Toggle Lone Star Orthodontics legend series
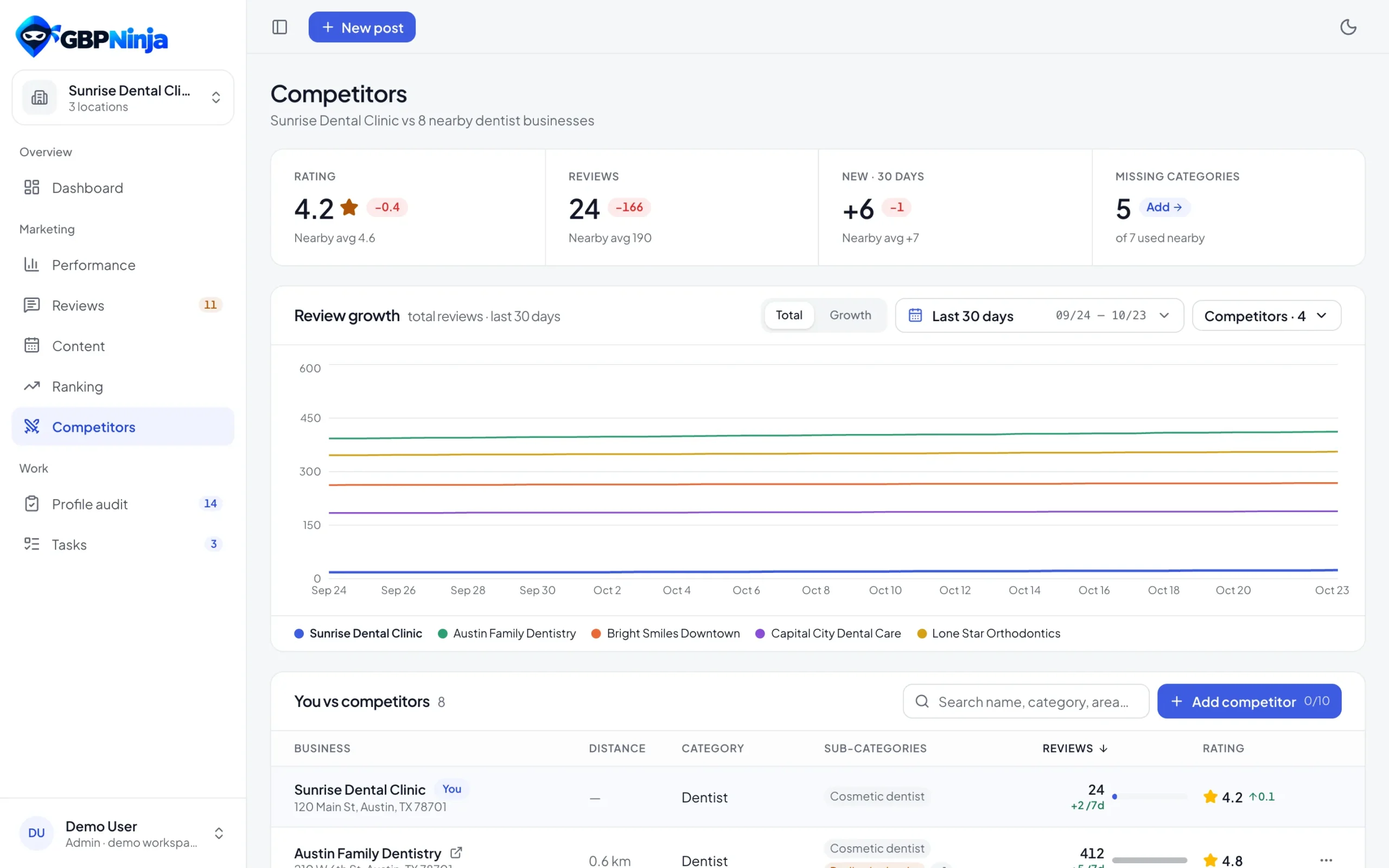 tap(989, 633)
